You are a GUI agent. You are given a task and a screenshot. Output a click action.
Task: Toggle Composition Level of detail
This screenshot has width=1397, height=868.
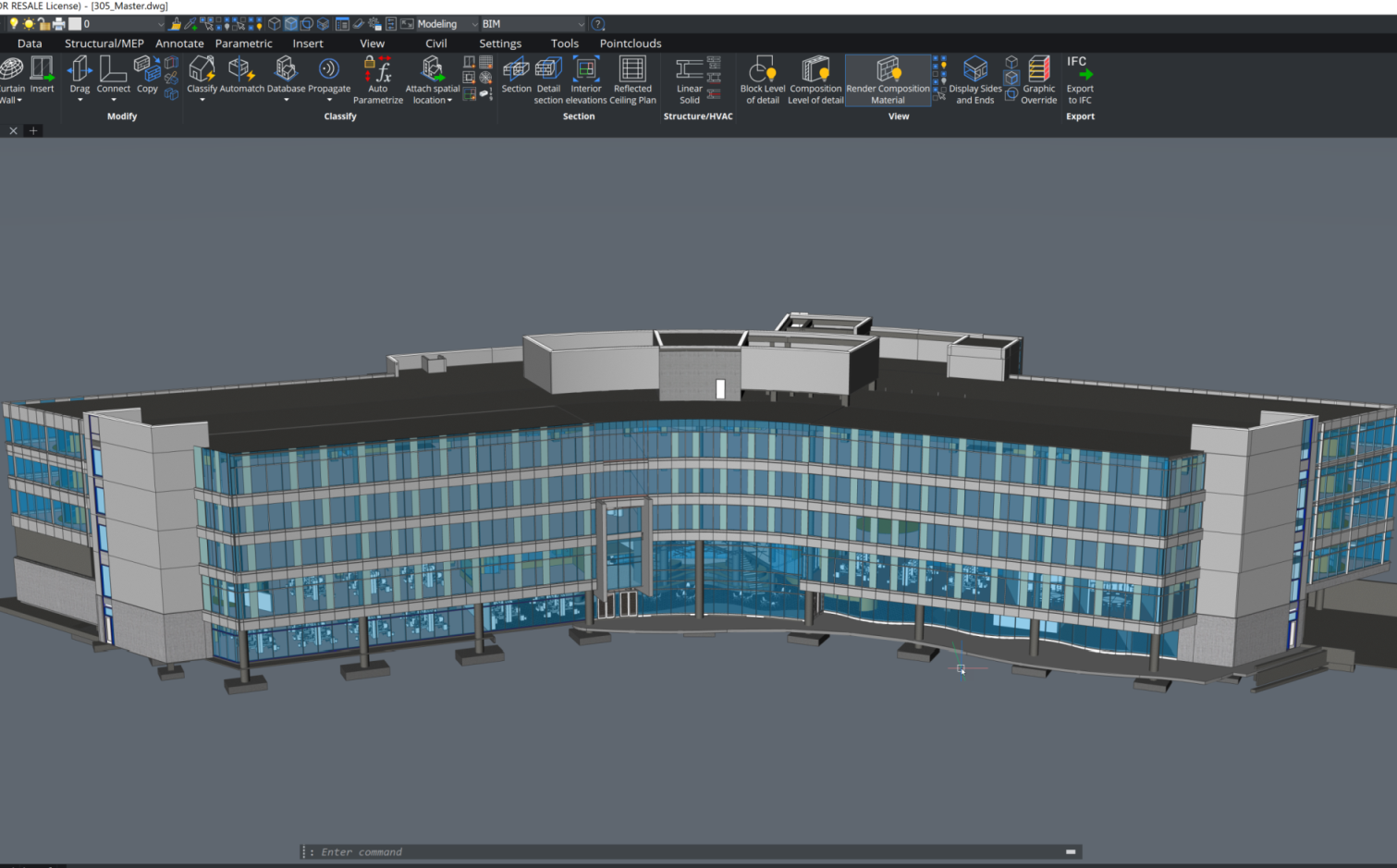pyautogui.click(x=815, y=79)
